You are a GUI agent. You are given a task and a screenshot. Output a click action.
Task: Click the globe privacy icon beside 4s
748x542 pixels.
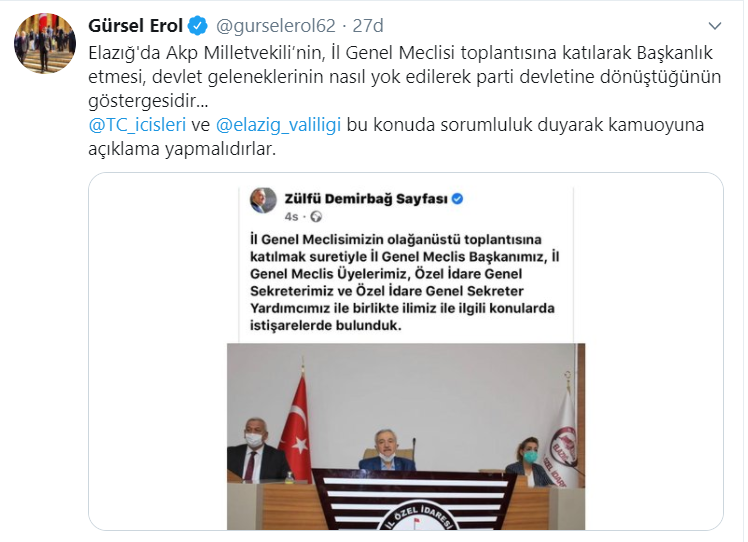pos(316,217)
